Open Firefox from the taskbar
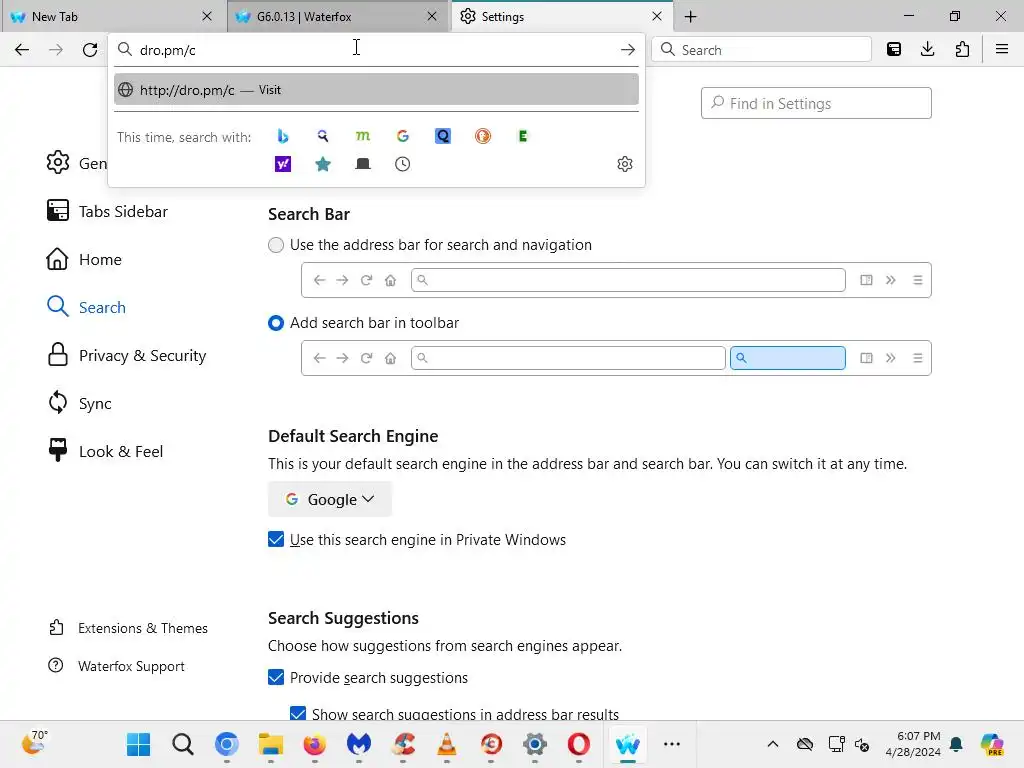The width and height of the screenshot is (1024, 768). coord(315,744)
